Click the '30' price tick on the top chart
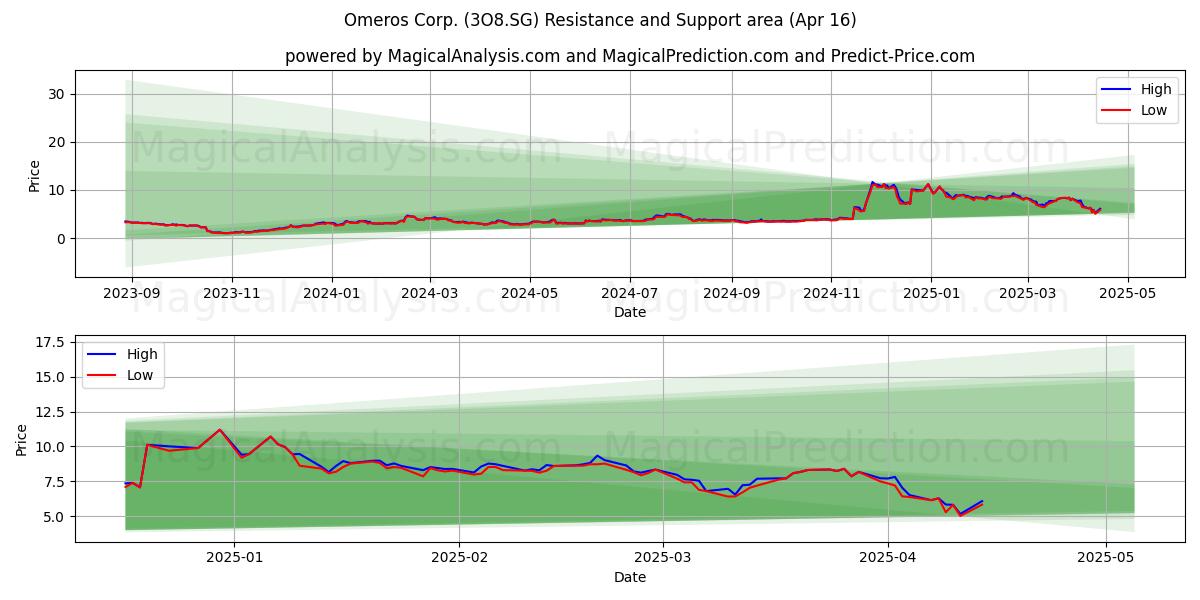 coord(59,94)
